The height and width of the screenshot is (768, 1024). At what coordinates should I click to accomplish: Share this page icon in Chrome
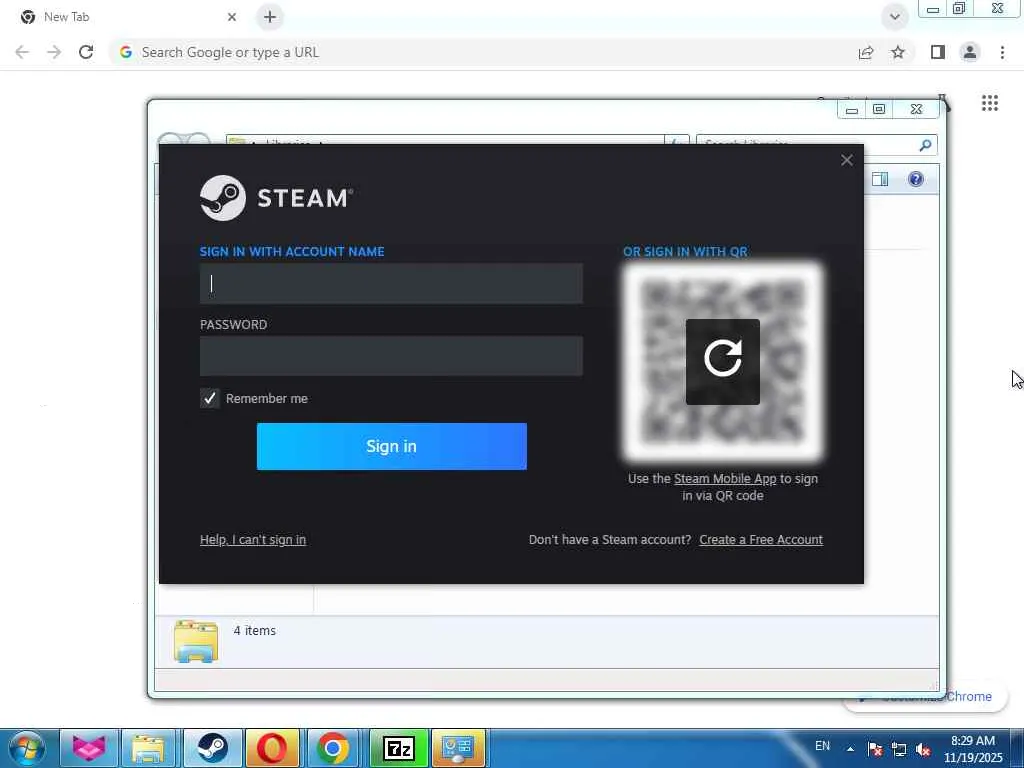[x=866, y=52]
